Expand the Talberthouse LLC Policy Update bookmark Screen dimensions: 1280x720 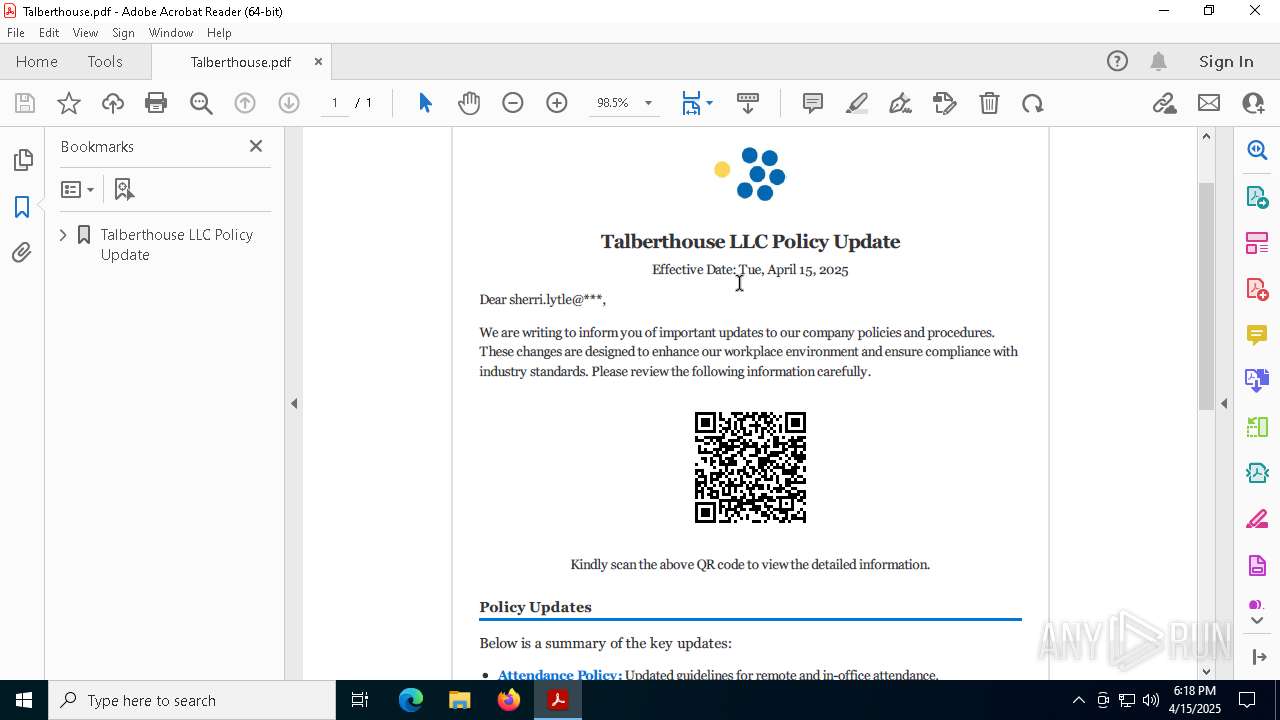click(x=63, y=235)
